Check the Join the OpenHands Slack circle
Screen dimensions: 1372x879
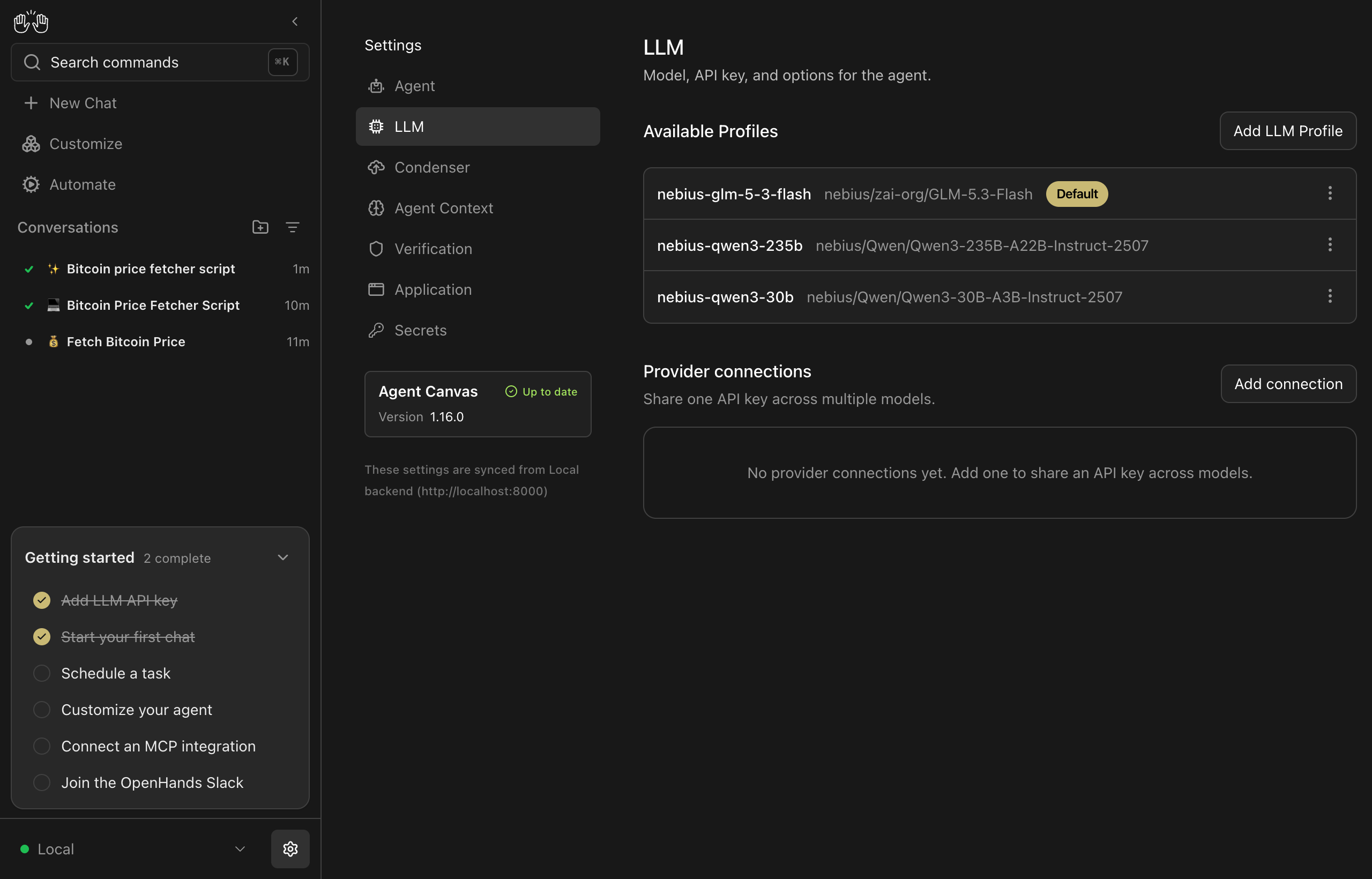pyautogui.click(x=42, y=783)
